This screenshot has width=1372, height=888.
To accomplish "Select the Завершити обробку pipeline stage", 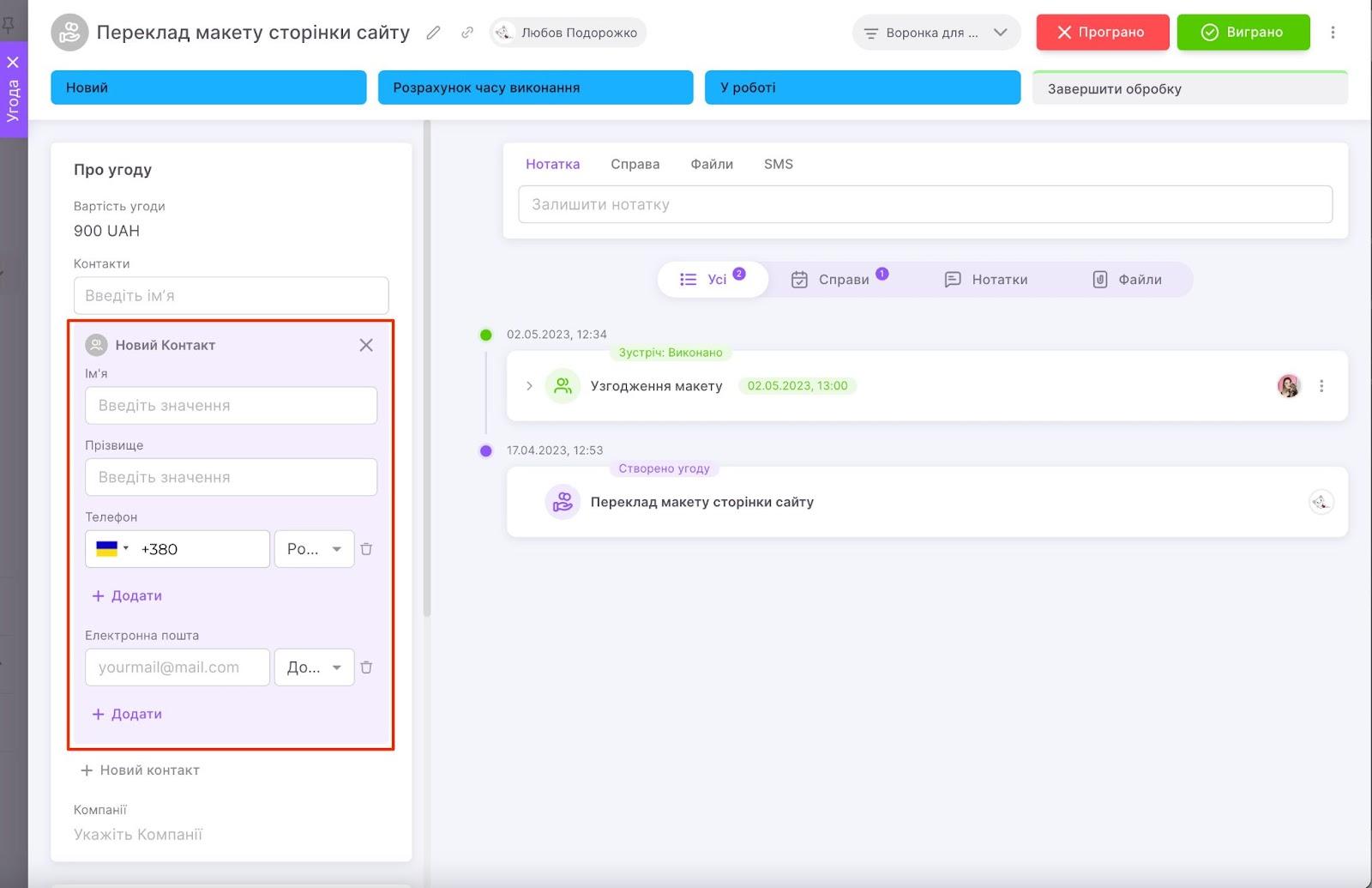I will 1189,89.
